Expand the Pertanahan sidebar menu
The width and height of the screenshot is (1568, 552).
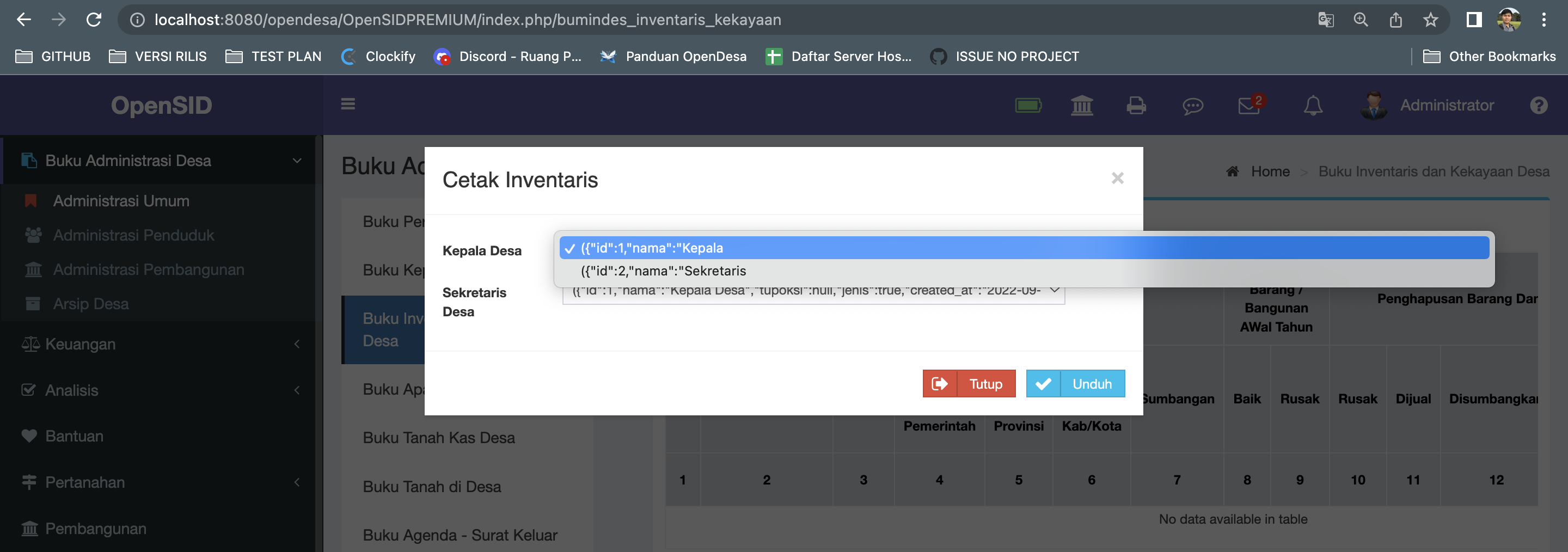(160, 482)
